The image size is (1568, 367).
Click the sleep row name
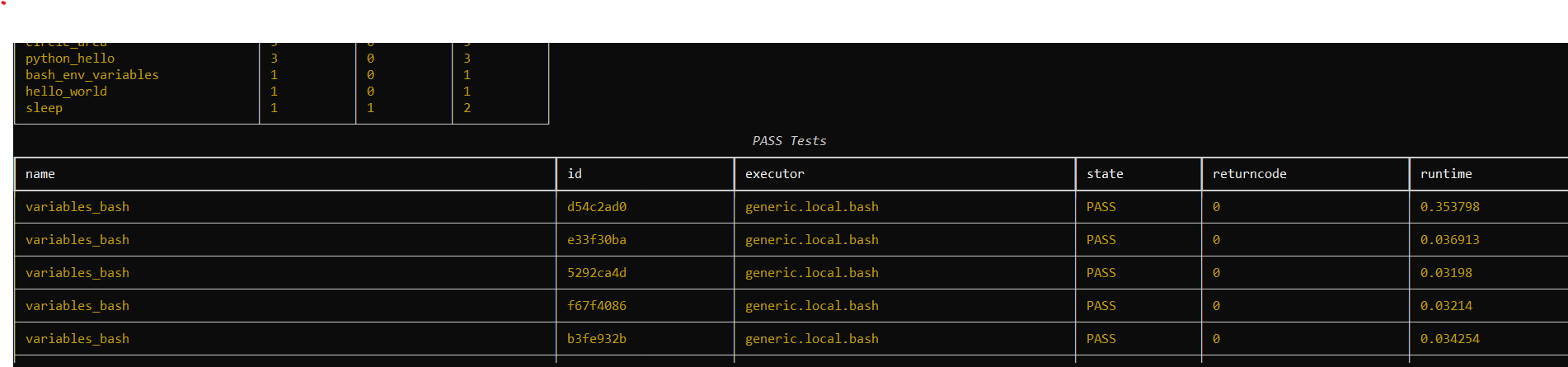tap(44, 108)
